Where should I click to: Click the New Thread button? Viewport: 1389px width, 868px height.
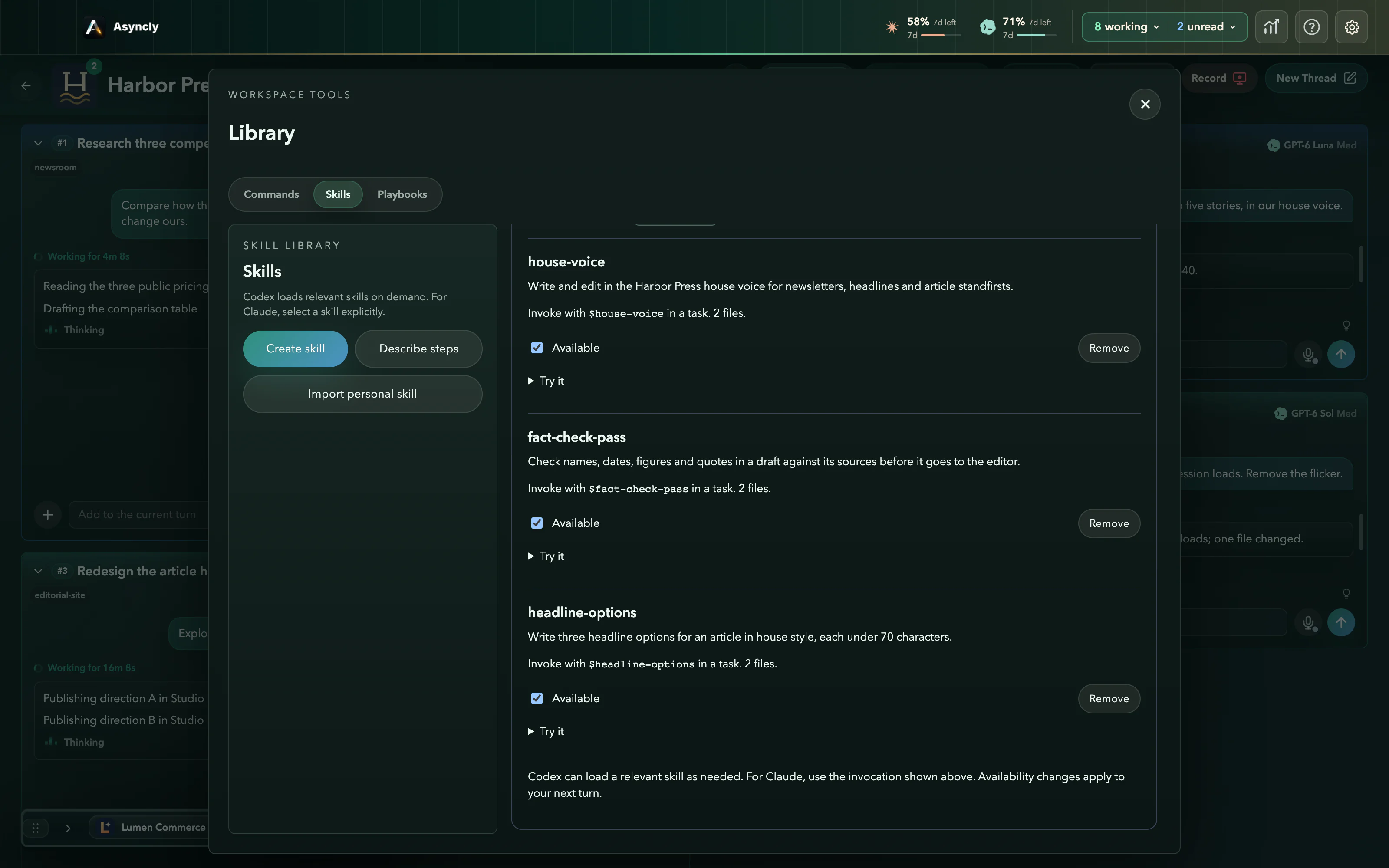[1316, 78]
